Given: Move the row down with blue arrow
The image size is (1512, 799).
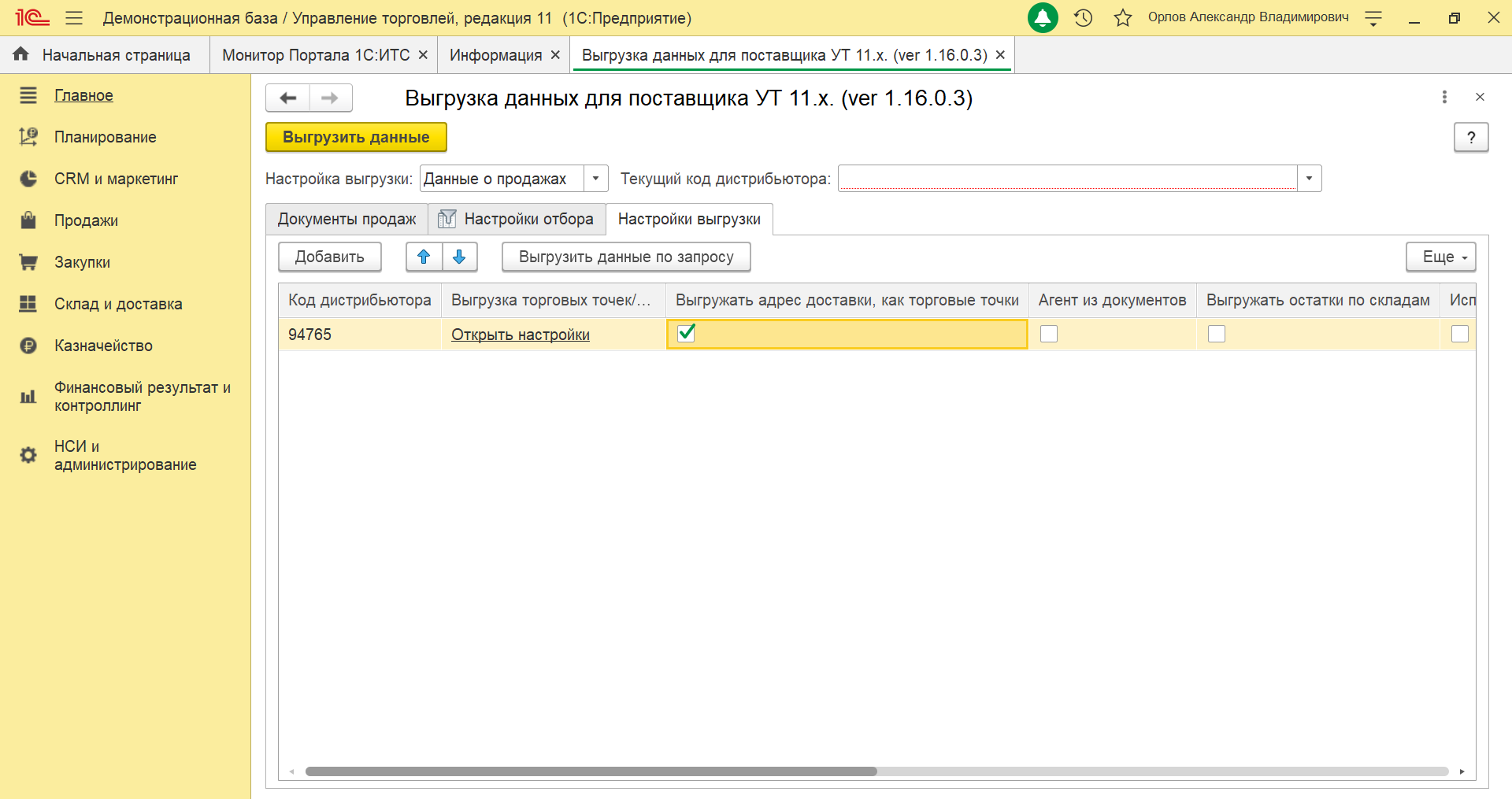Looking at the screenshot, I should 460,257.
